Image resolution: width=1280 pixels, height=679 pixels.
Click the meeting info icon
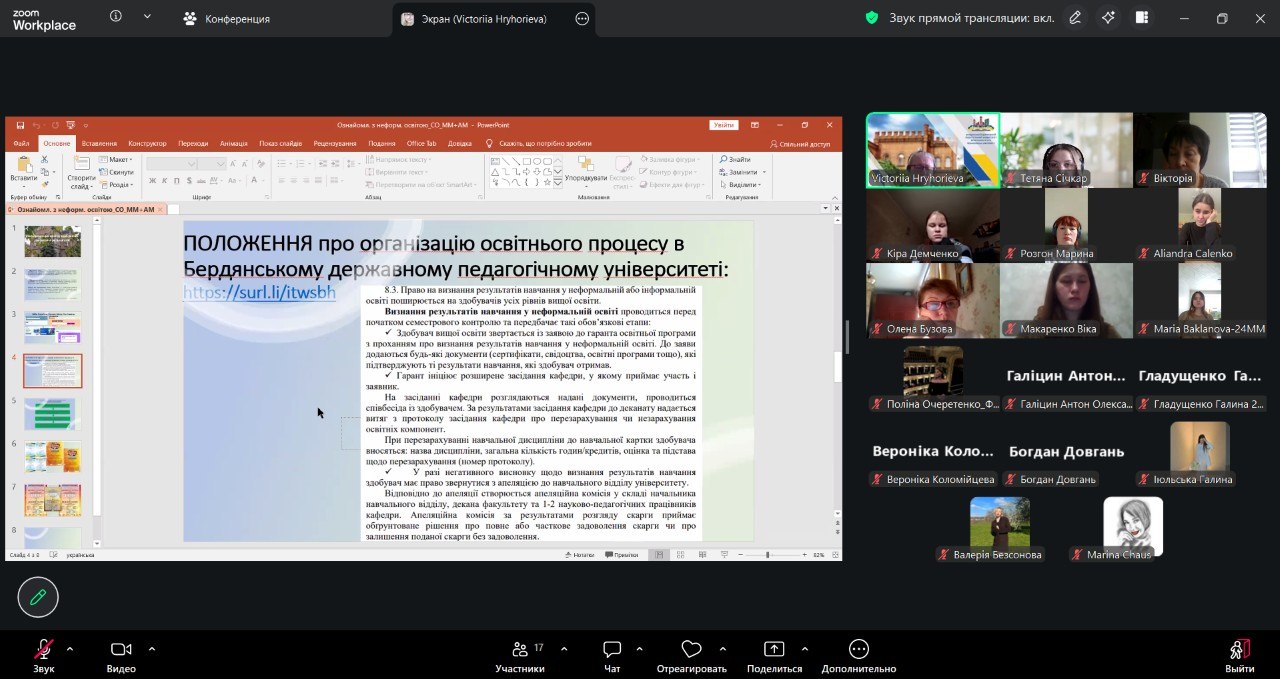click(116, 17)
